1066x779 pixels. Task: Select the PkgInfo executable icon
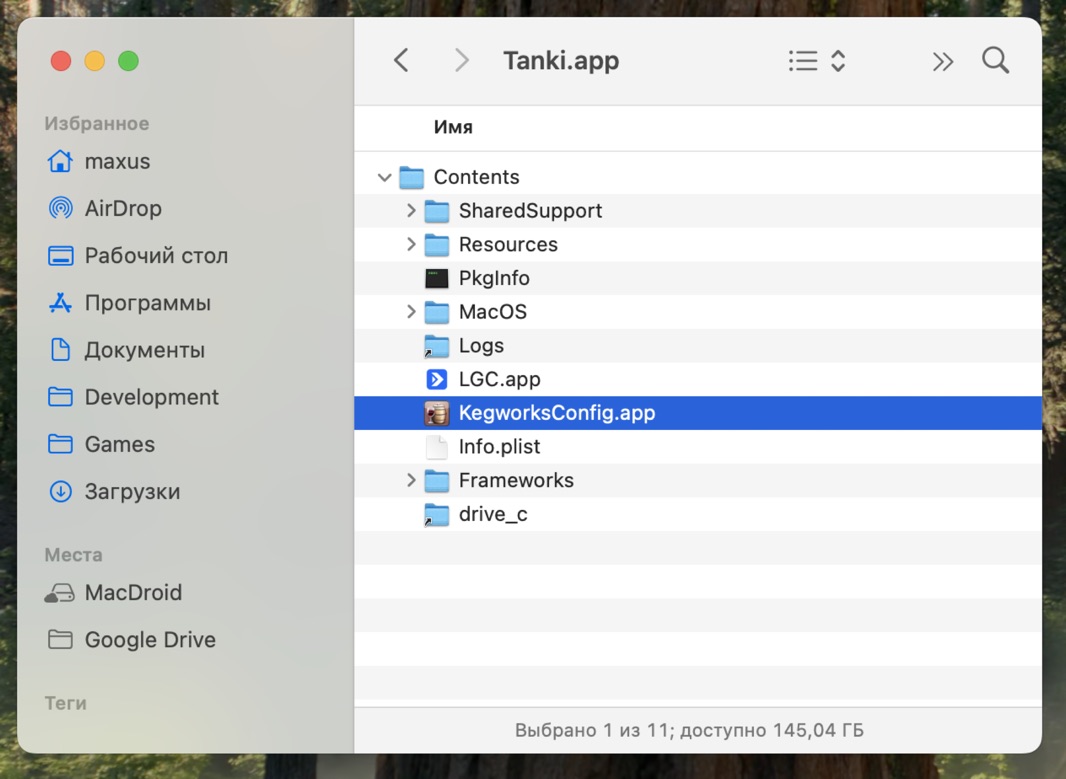[436, 278]
